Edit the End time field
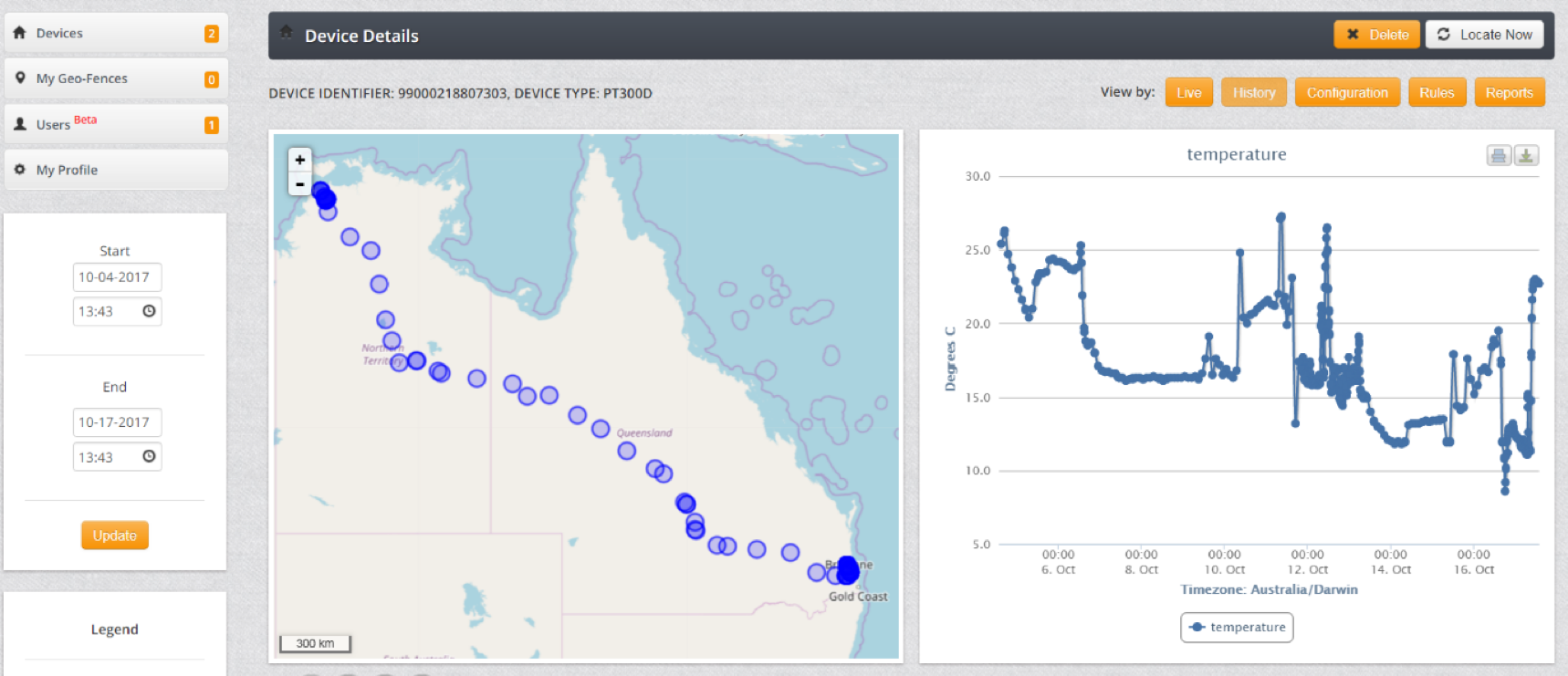Image resolution: width=1568 pixels, height=676 pixels. [x=117, y=457]
